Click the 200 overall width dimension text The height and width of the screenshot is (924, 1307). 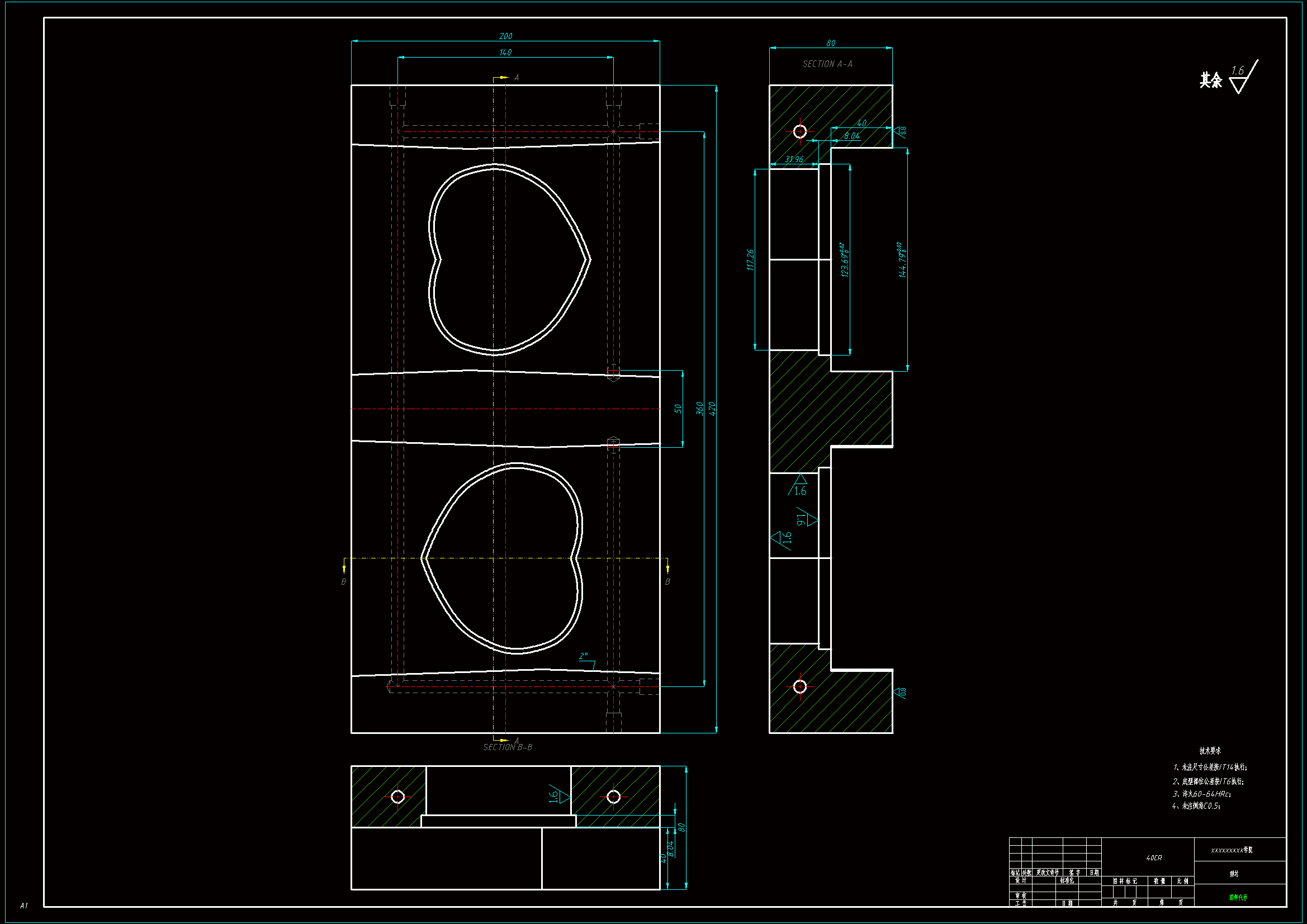tap(505, 36)
